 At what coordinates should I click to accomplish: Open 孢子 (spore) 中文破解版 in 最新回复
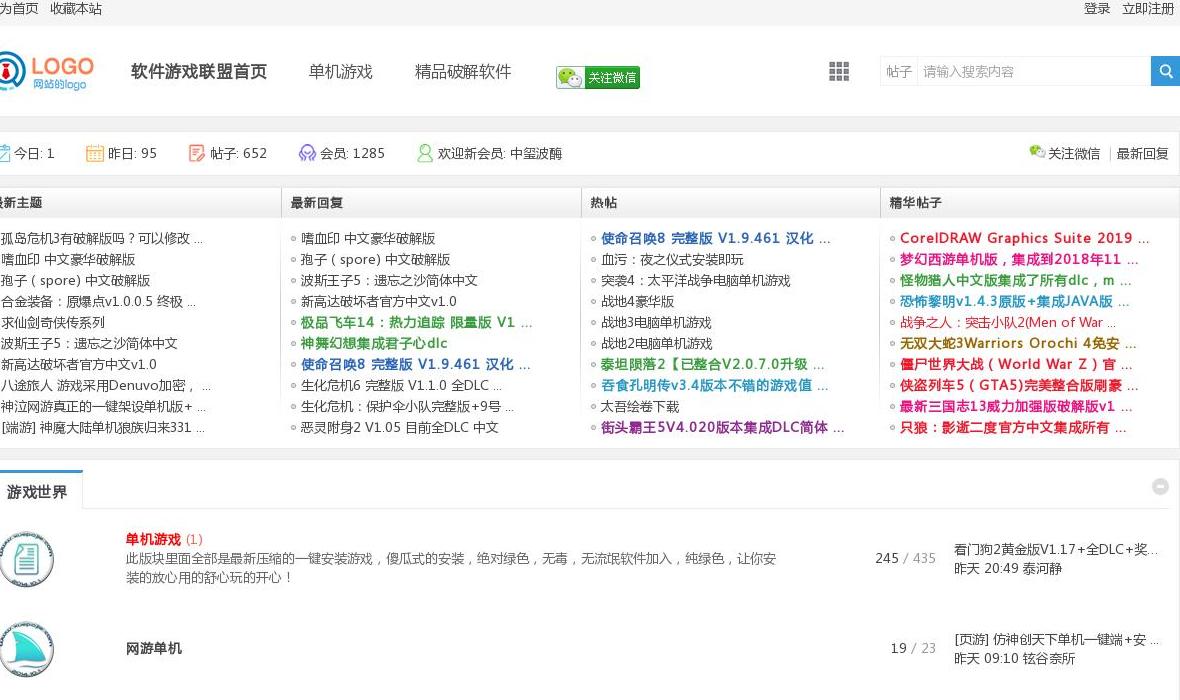click(x=376, y=260)
